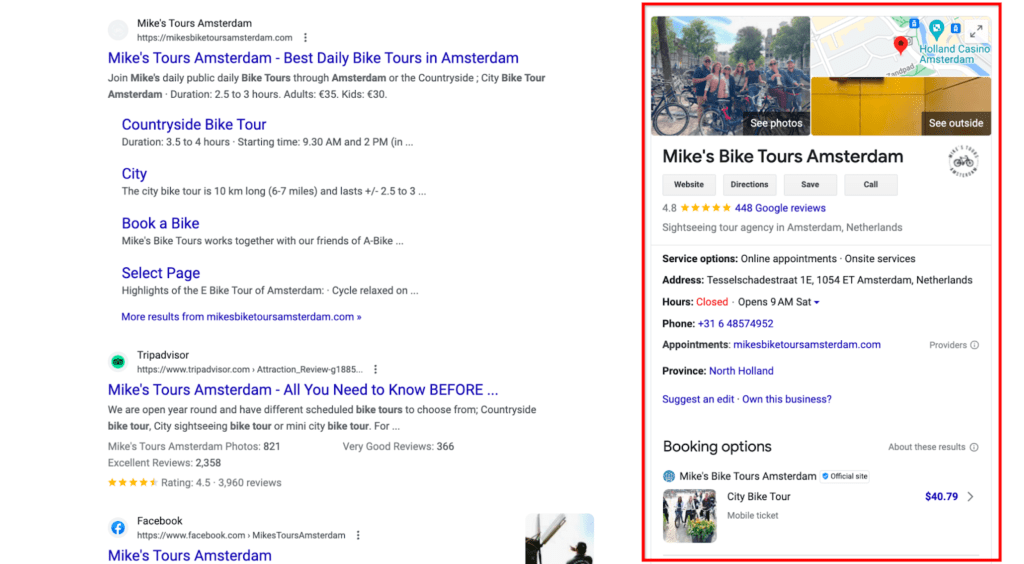Screen dimensions: 1024x564
Task: Expand the opening hours dropdown arrow
Action: (x=816, y=302)
